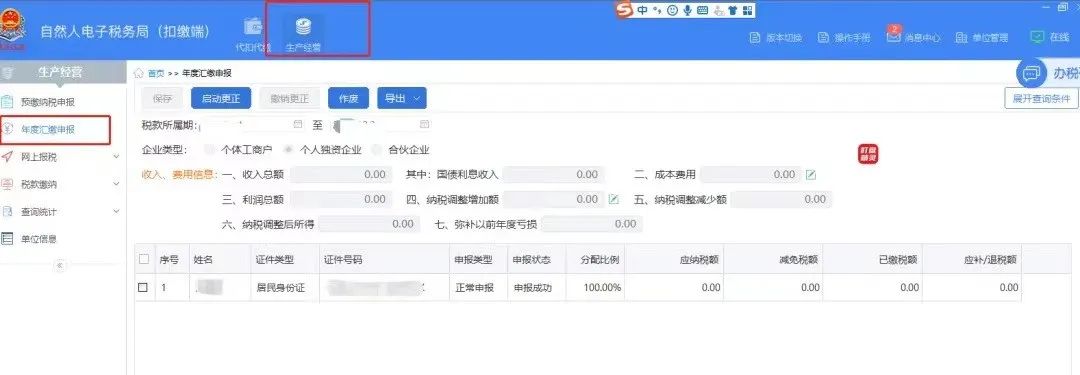The width and height of the screenshot is (1080, 375).
Task: Click the 在线 online support icon
Action: click(1037, 37)
